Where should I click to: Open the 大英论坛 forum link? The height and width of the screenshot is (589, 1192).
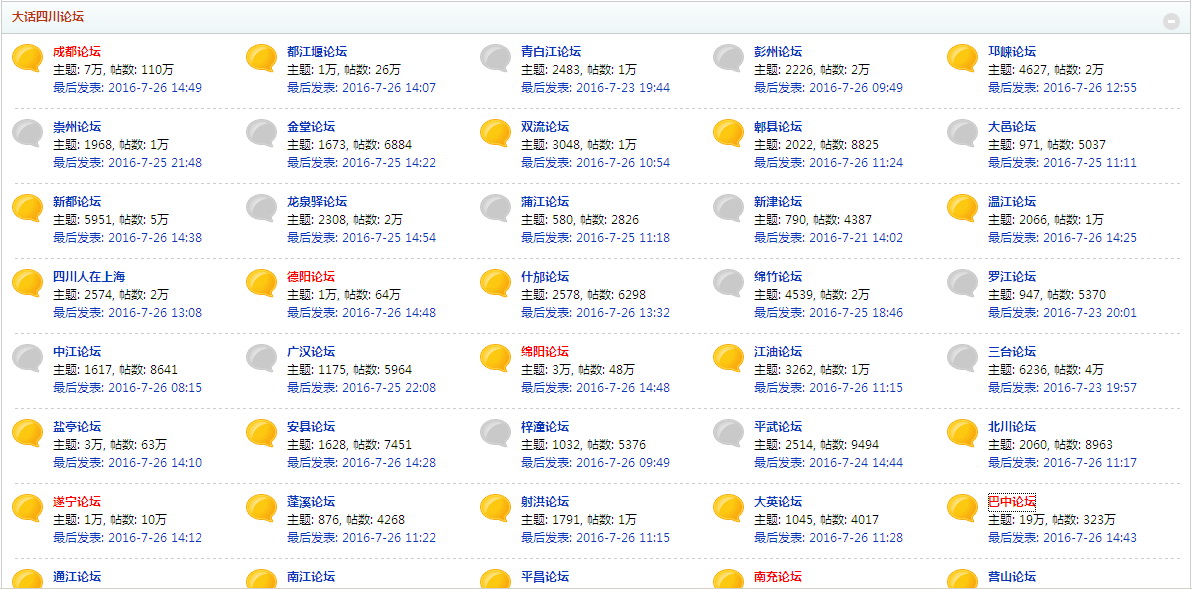(778, 502)
